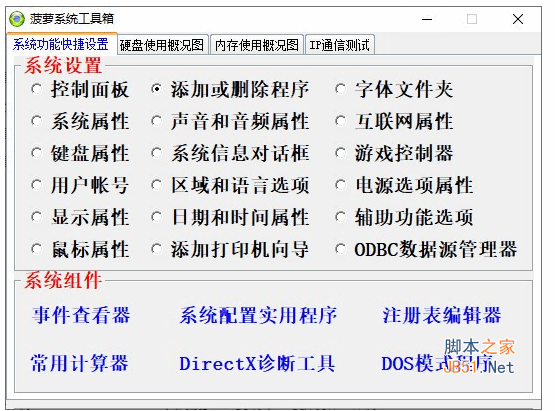Open the 事件查看器 link
This screenshot has height=411, width=555.
click(81, 315)
